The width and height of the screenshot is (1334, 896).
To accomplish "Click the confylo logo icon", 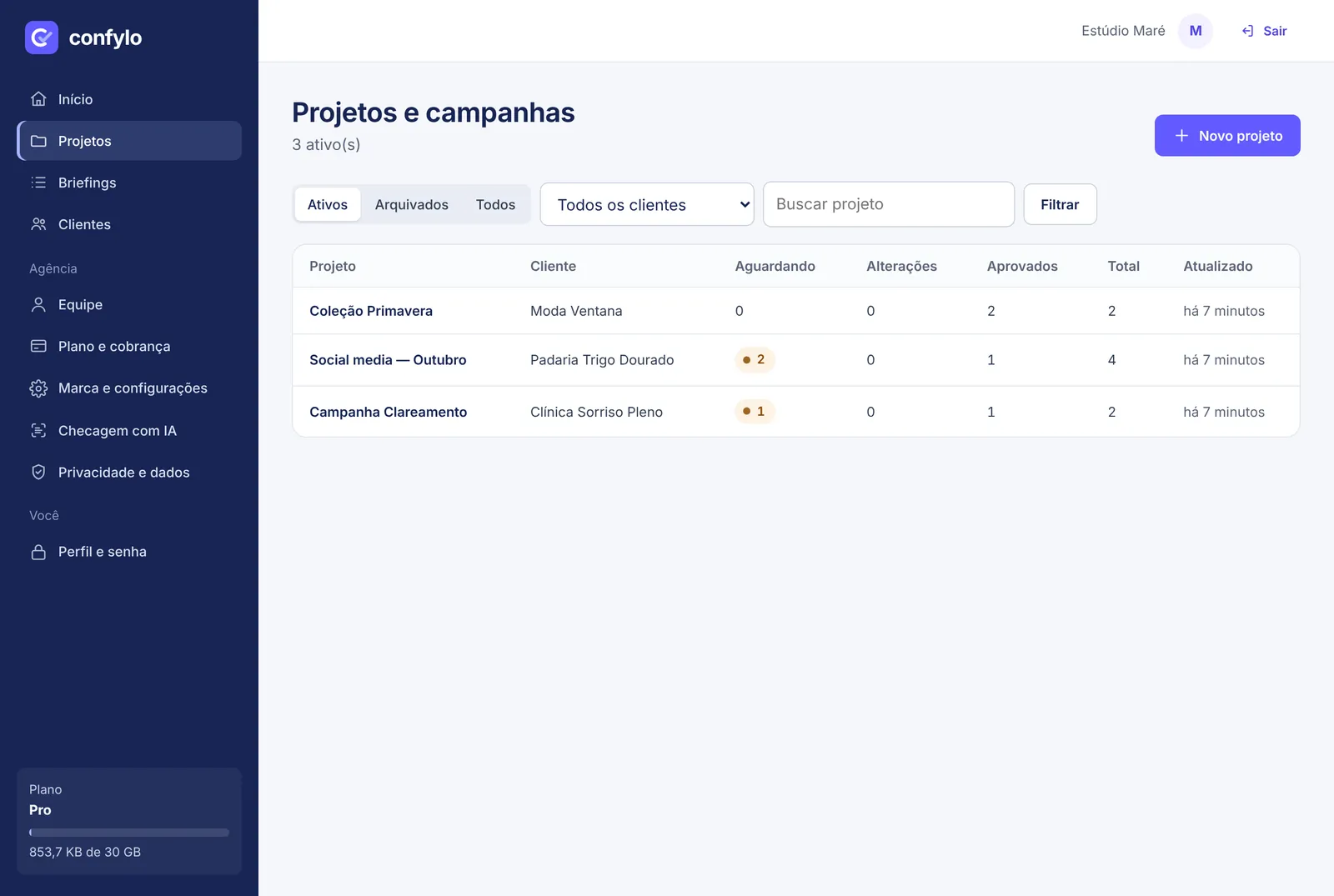I will (x=42, y=38).
